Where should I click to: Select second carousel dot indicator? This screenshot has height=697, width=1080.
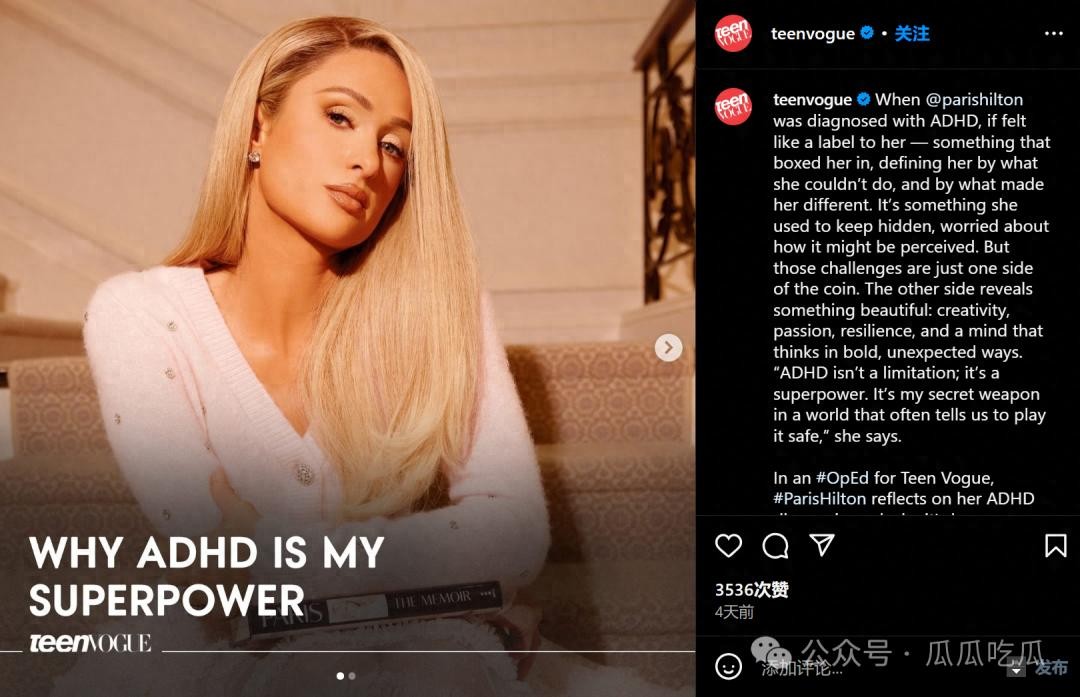[x=352, y=676]
